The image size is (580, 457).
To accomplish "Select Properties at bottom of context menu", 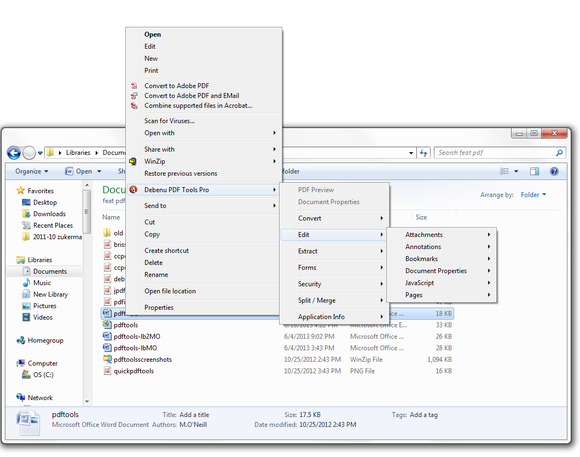I will pos(159,308).
